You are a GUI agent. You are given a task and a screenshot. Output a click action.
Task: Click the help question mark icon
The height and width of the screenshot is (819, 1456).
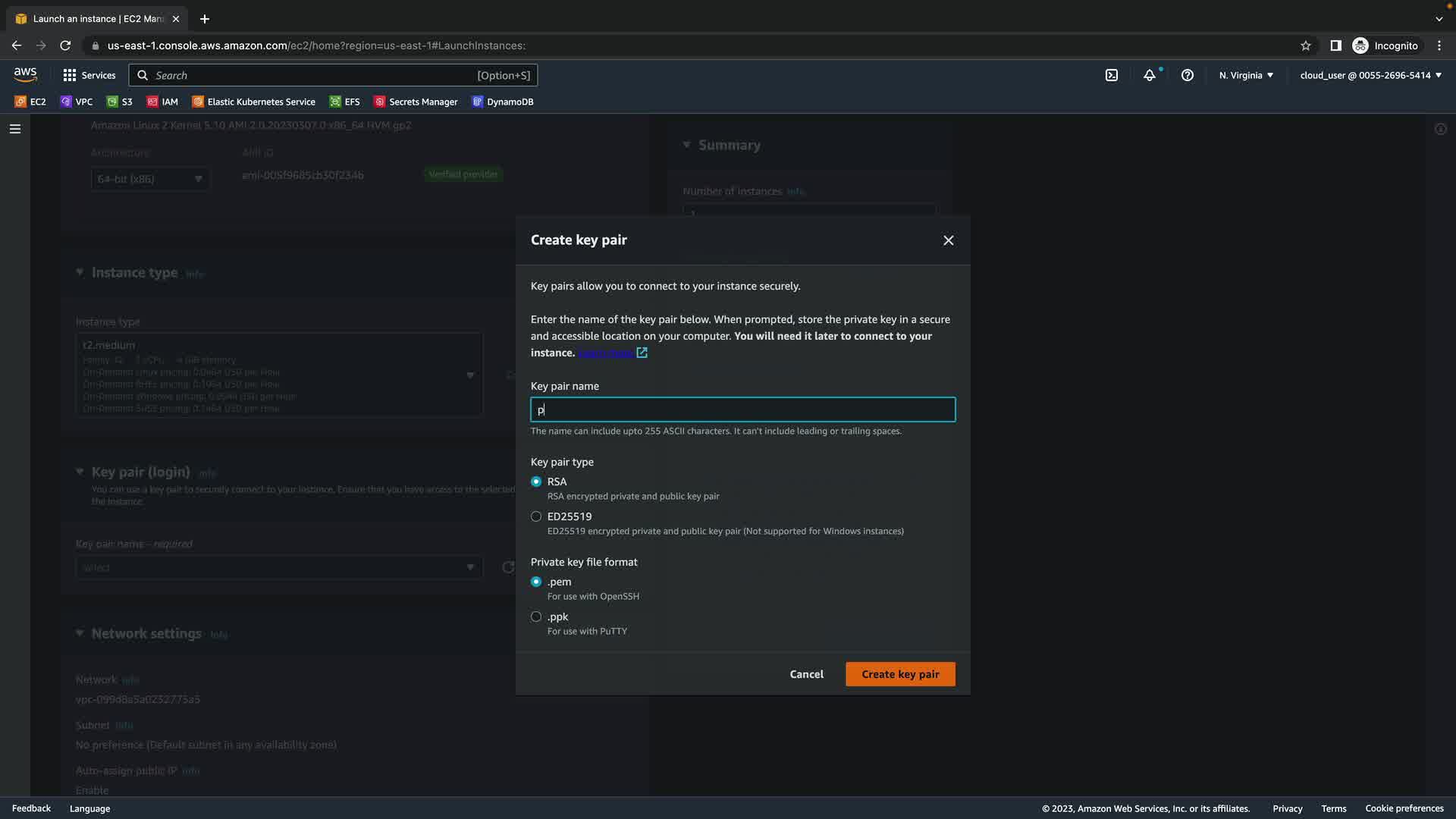pyautogui.click(x=1188, y=75)
